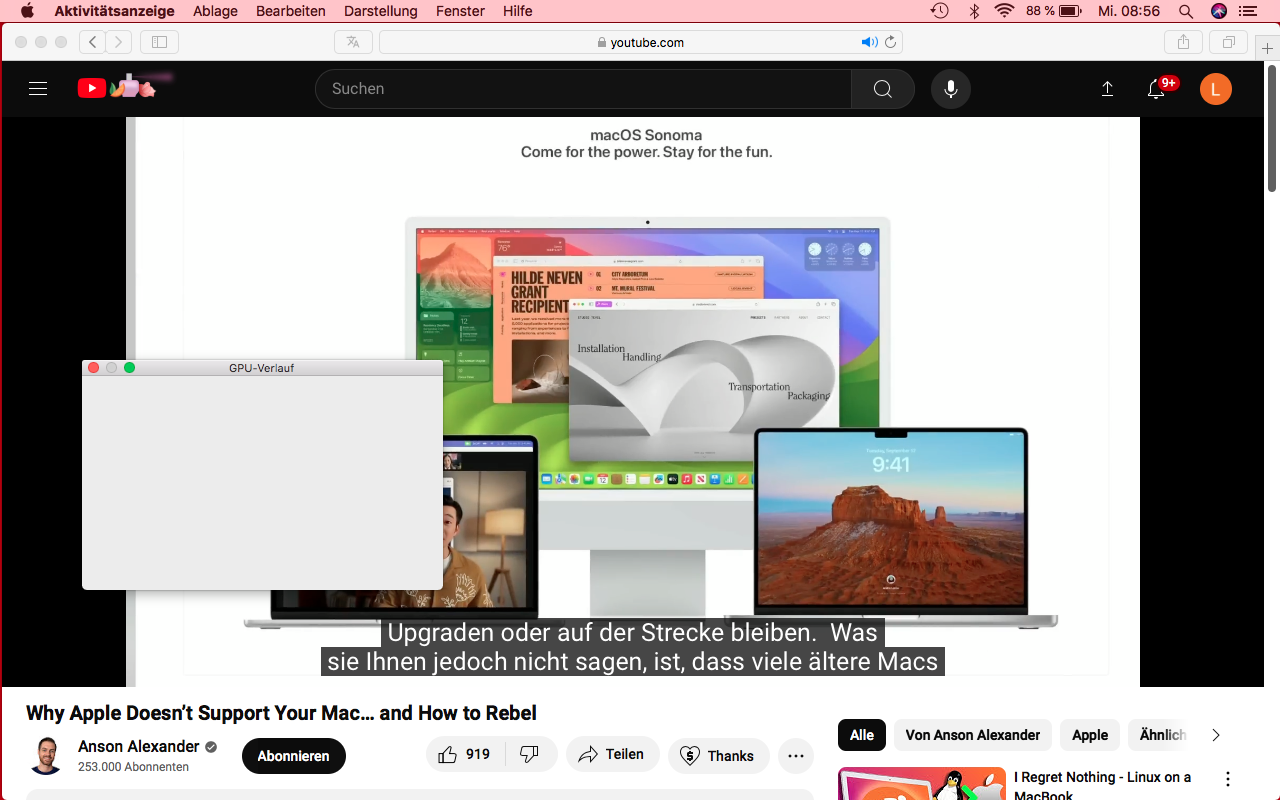Click the Safari address bar youtube.com
Screen dimensions: 1280x800
640,42
